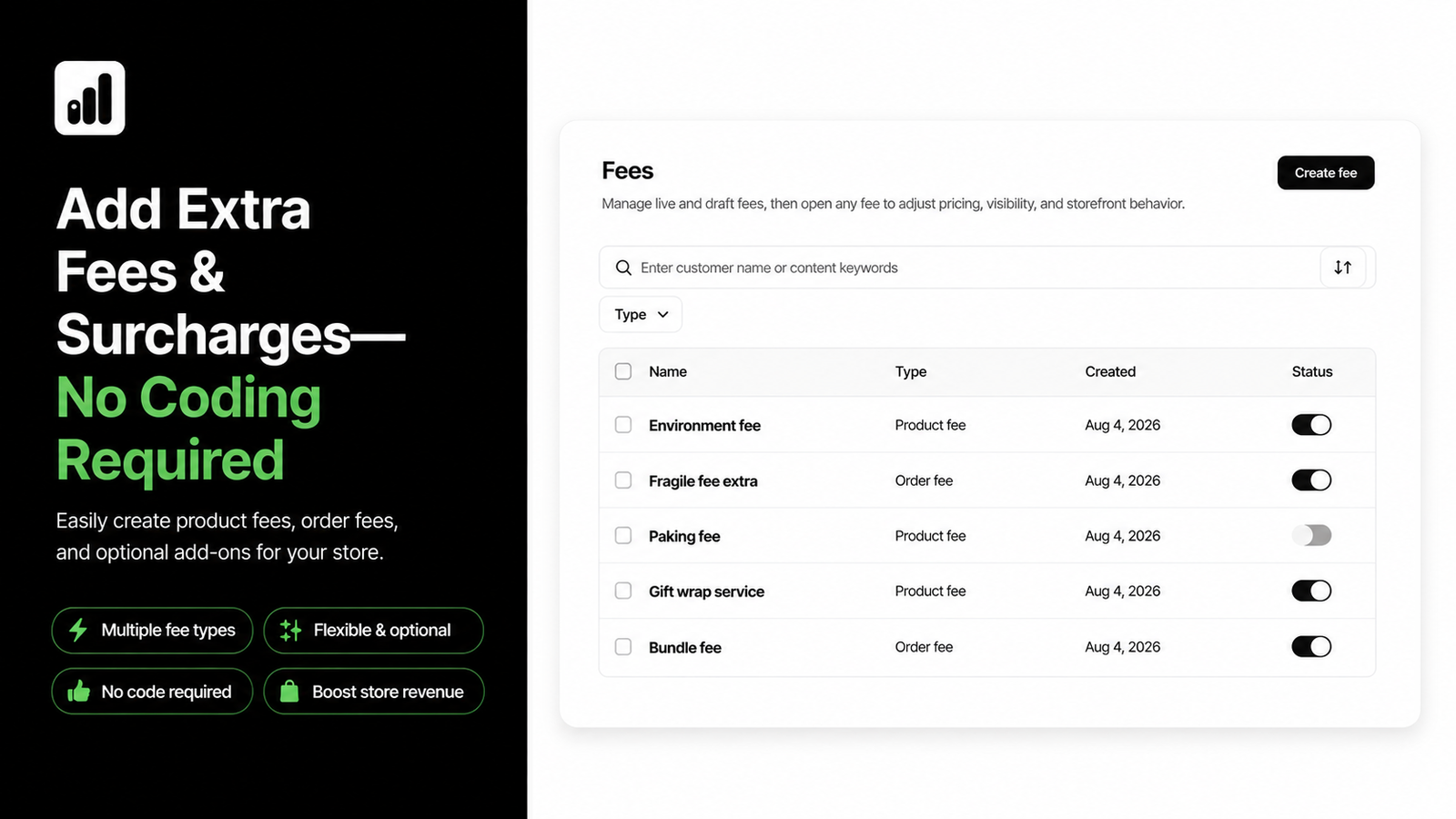Screen dimensions: 1456x819
Task: Disable the Environment fee status toggle
Action: [x=1311, y=425]
